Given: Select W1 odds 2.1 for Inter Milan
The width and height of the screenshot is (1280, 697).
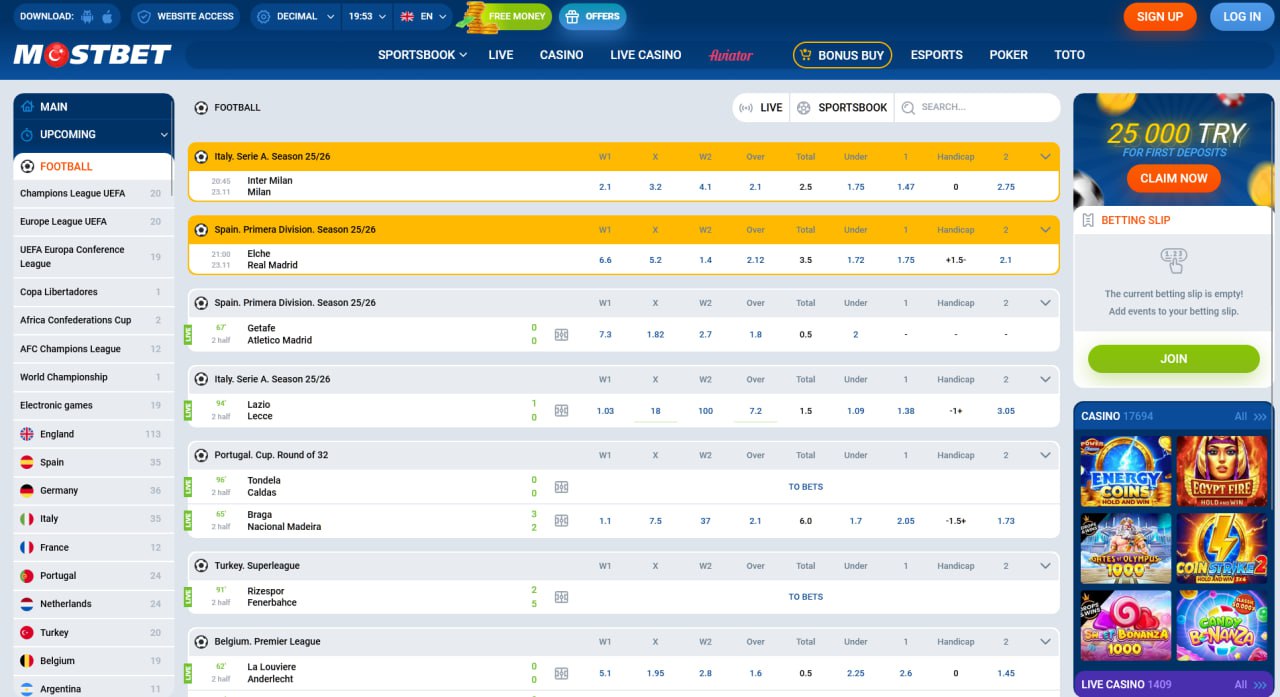Looking at the screenshot, I should (x=605, y=187).
